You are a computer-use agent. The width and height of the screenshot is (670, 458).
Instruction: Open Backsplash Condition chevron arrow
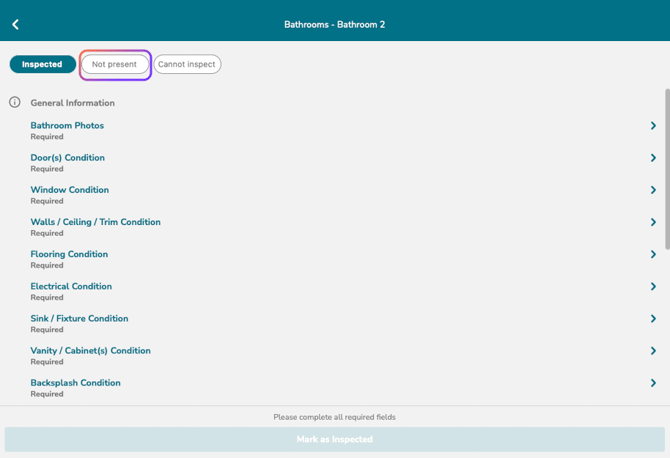pos(653,383)
